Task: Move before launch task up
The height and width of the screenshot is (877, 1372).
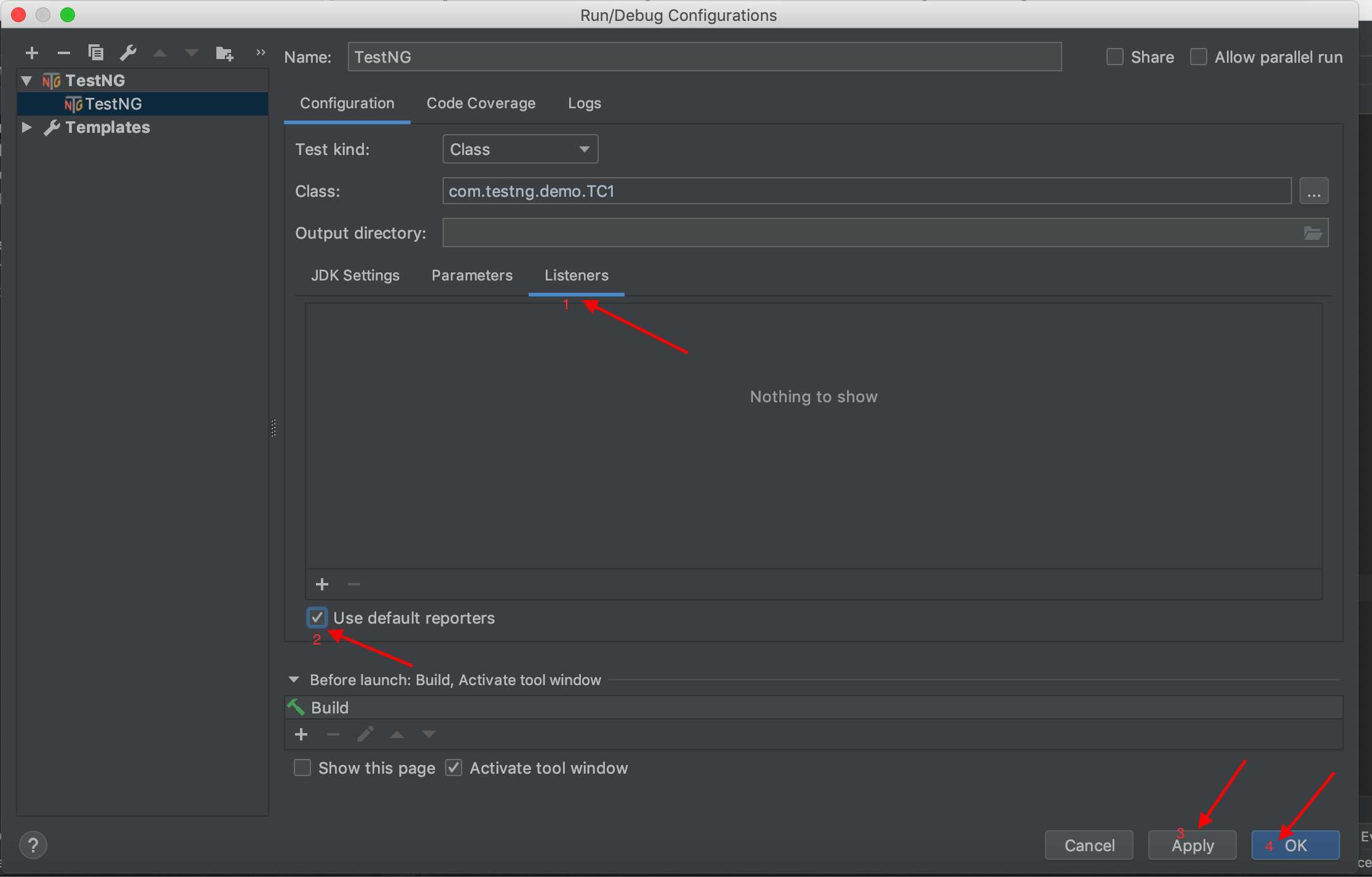Action: click(x=397, y=734)
